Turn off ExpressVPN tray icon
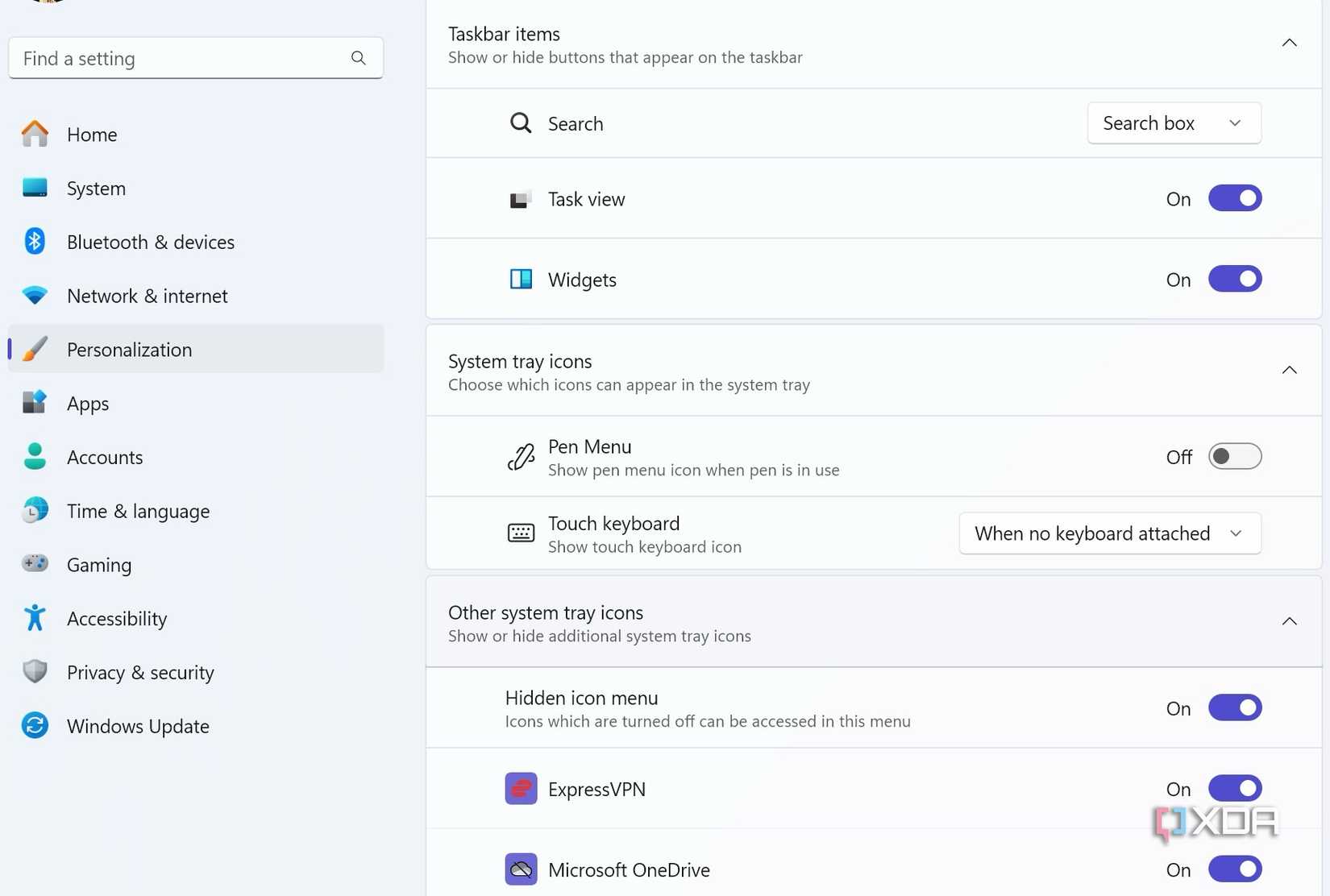Viewport: 1330px width, 896px height. pos(1234,788)
